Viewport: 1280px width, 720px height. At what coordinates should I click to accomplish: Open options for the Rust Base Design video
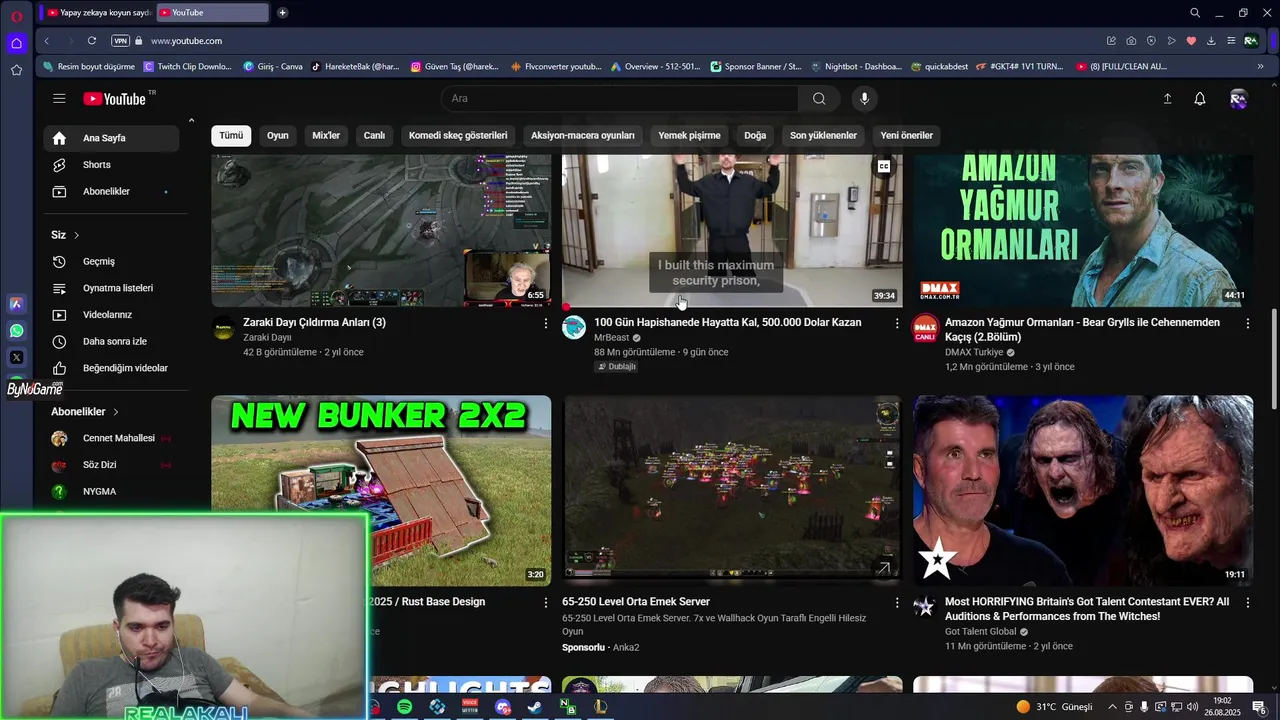click(x=546, y=603)
